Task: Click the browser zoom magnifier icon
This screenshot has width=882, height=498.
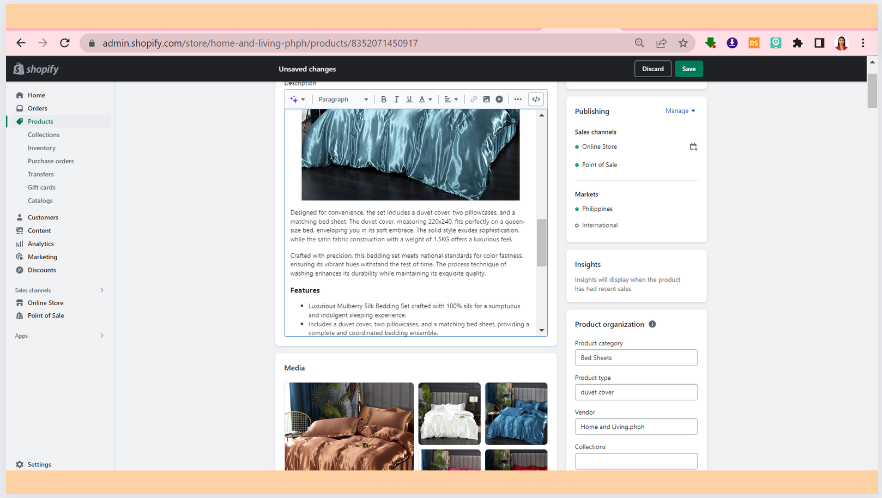Action: [640, 43]
